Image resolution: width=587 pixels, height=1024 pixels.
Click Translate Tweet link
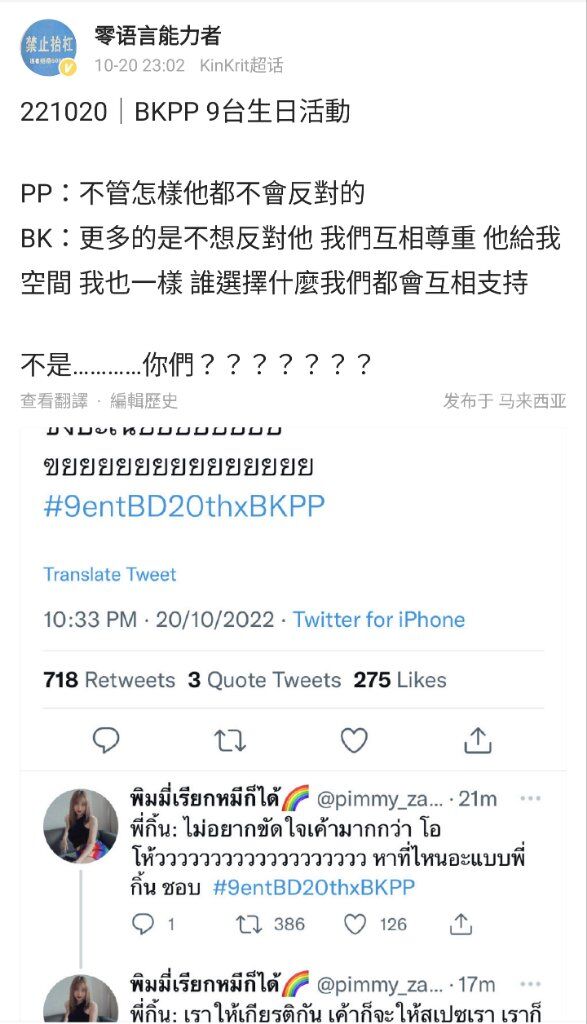[110, 575]
